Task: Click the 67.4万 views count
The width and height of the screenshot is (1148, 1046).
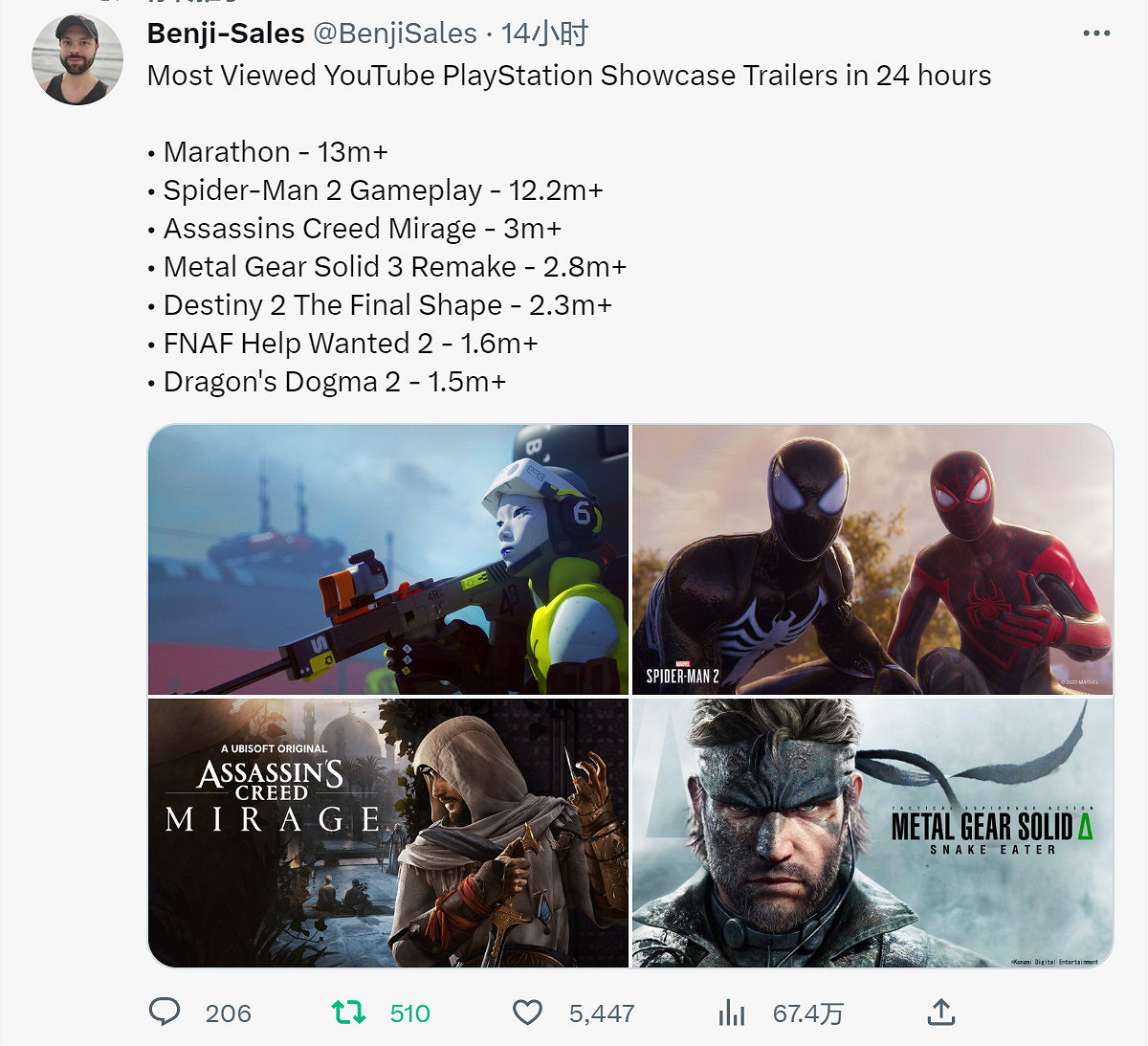Action: pos(808,1013)
